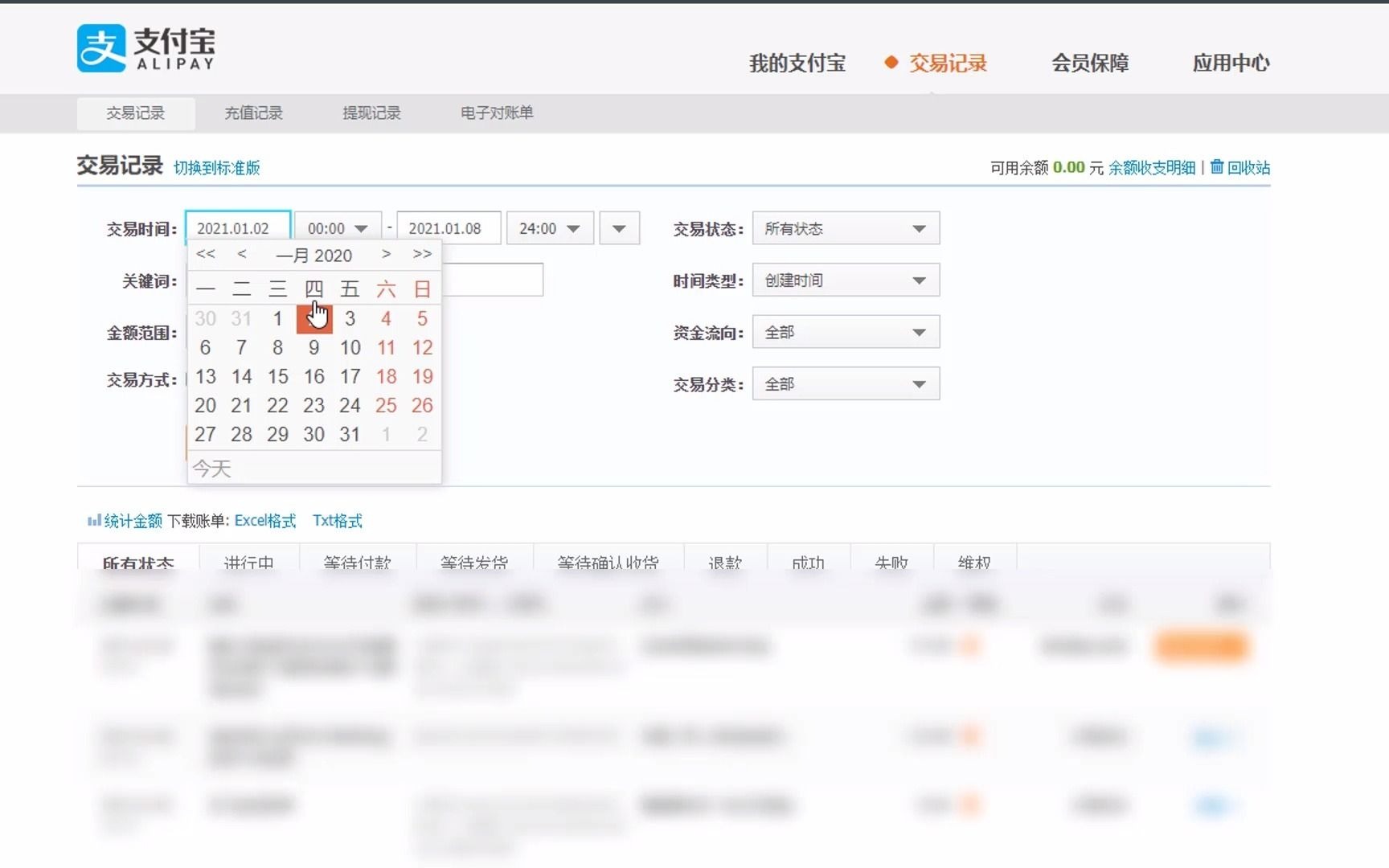Select the 进行中 results tab

click(249, 559)
